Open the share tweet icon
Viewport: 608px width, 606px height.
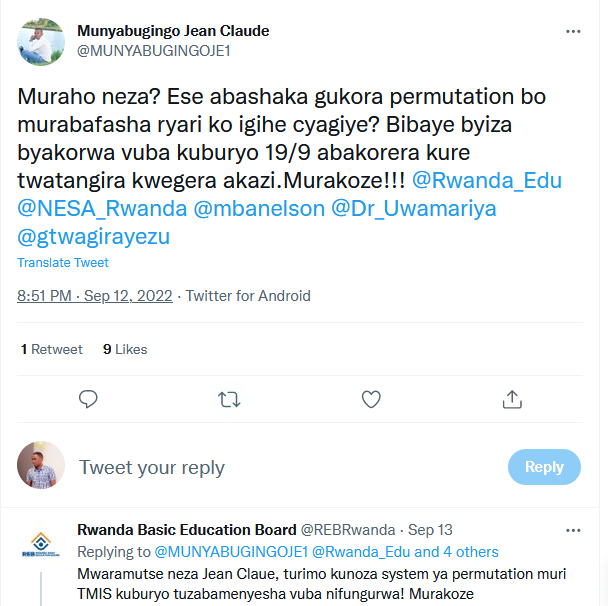tap(512, 399)
